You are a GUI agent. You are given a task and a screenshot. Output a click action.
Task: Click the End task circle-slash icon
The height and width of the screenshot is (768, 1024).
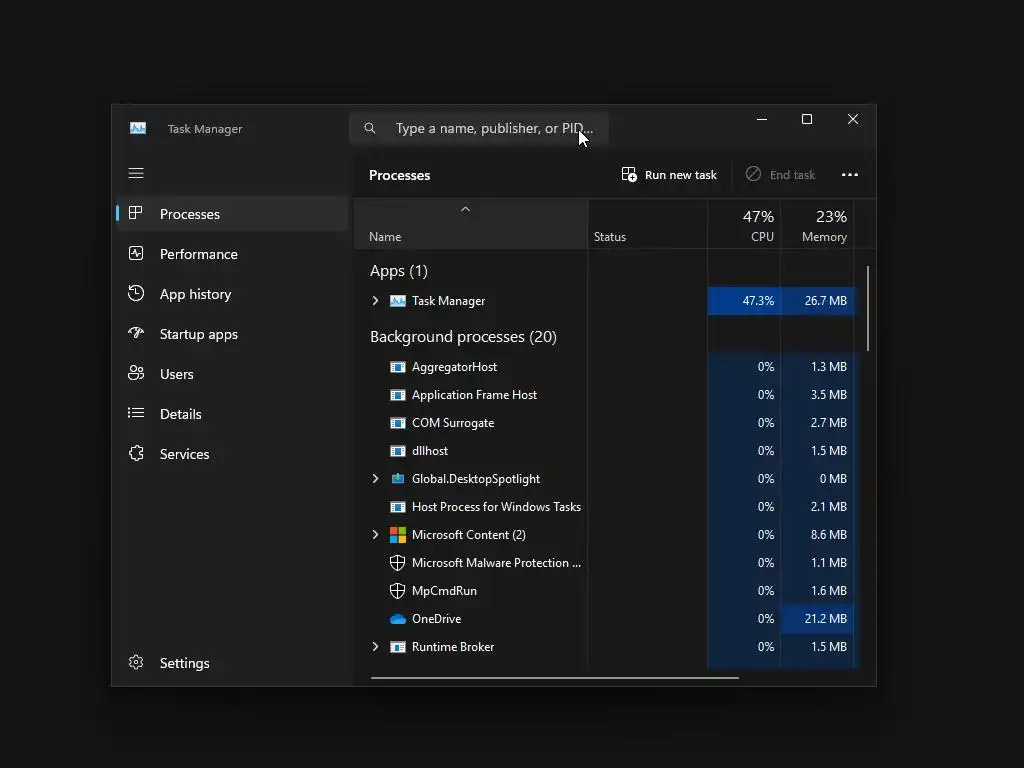point(753,174)
